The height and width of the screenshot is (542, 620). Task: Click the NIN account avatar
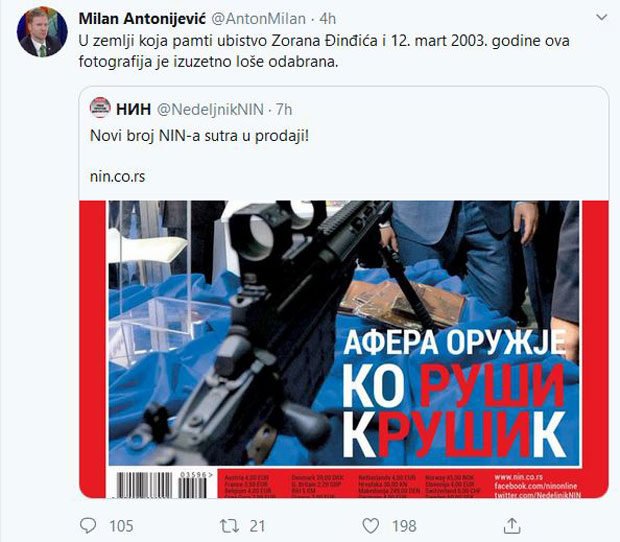[100, 108]
